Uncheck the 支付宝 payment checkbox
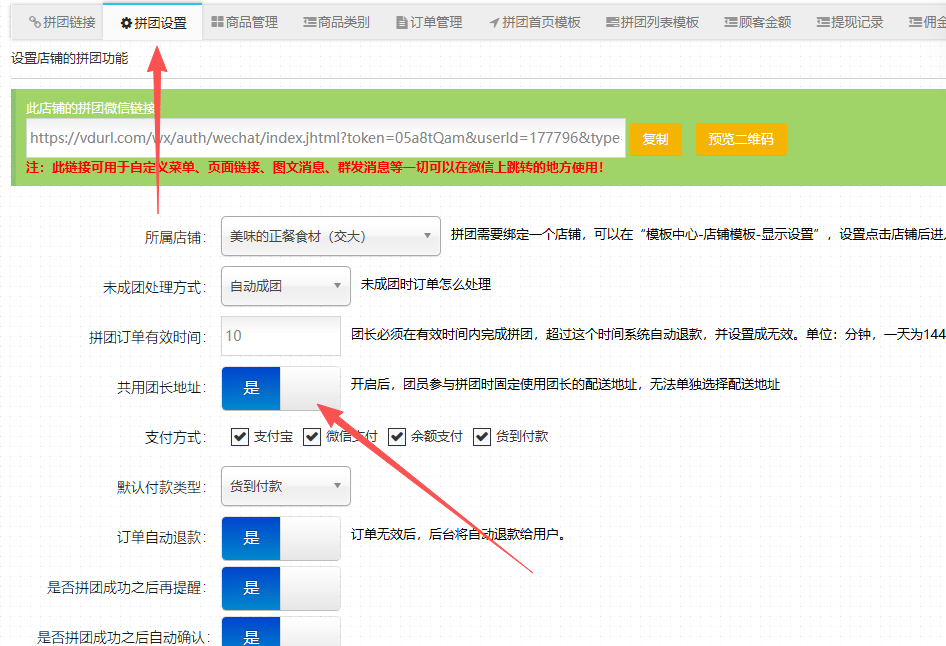The width and height of the screenshot is (946, 646). [240, 437]
